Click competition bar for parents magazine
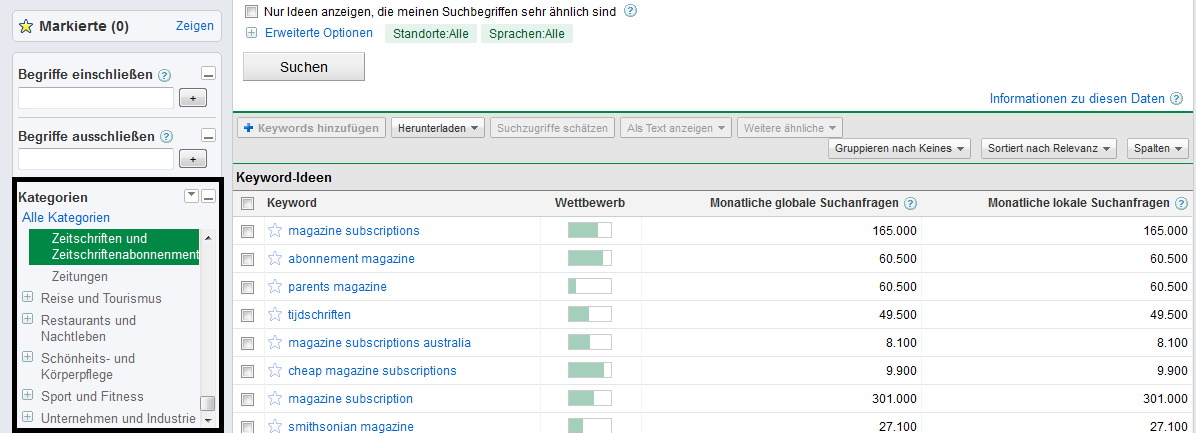 tap(590, 287)
